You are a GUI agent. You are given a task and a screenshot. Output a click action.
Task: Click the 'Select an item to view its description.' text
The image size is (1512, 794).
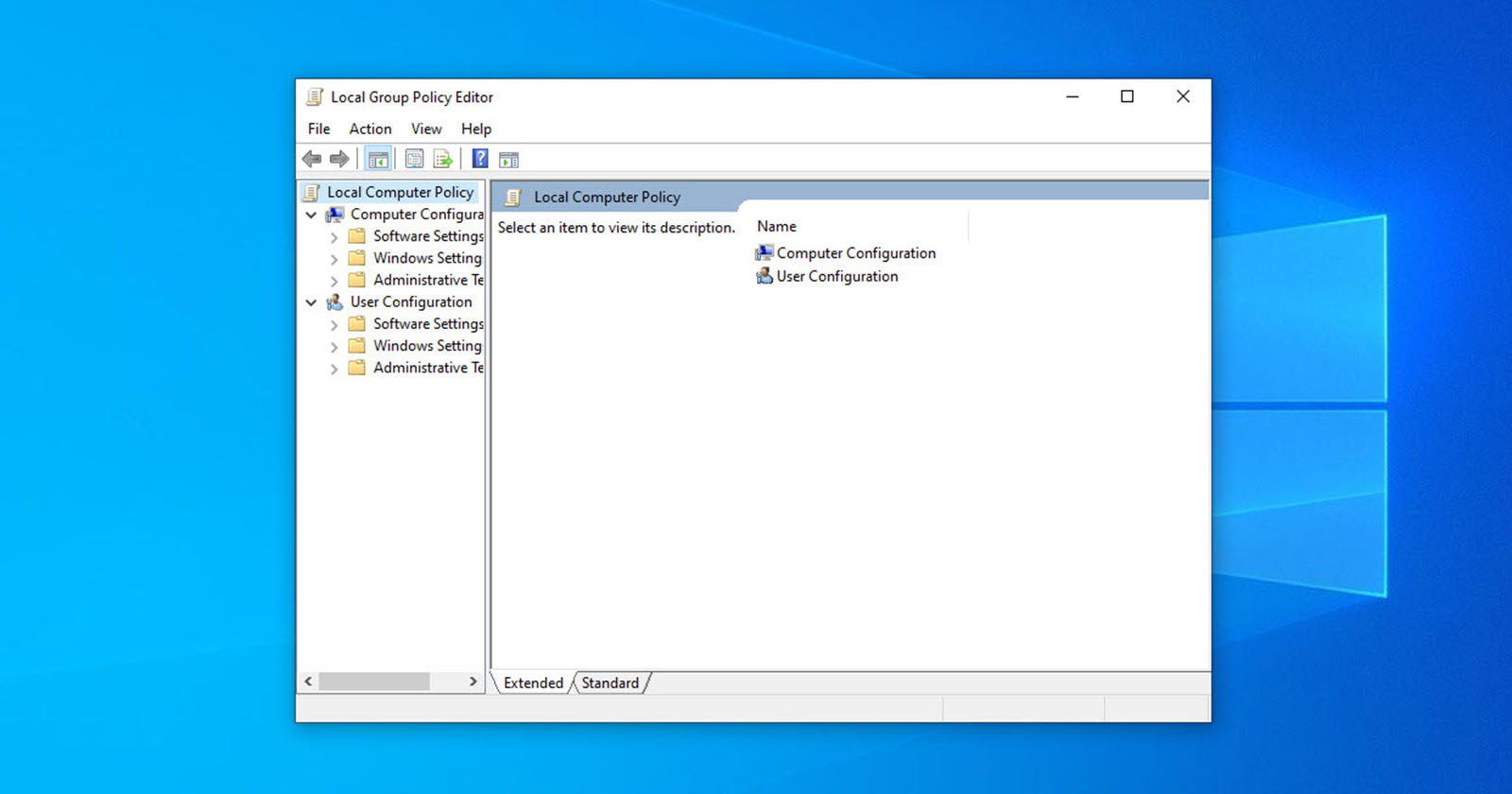tap(616, 228)
